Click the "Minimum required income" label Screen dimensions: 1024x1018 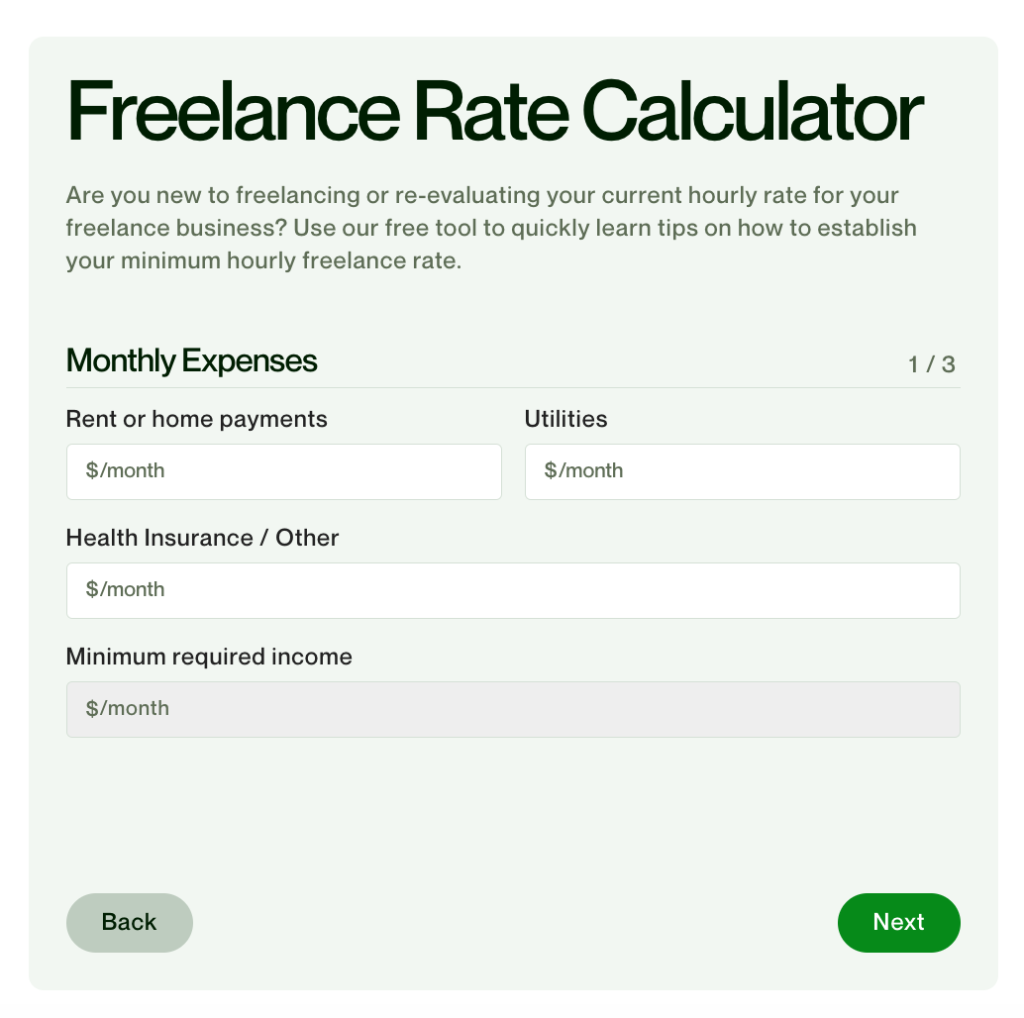pyautogui.click(x=208, y=657)
